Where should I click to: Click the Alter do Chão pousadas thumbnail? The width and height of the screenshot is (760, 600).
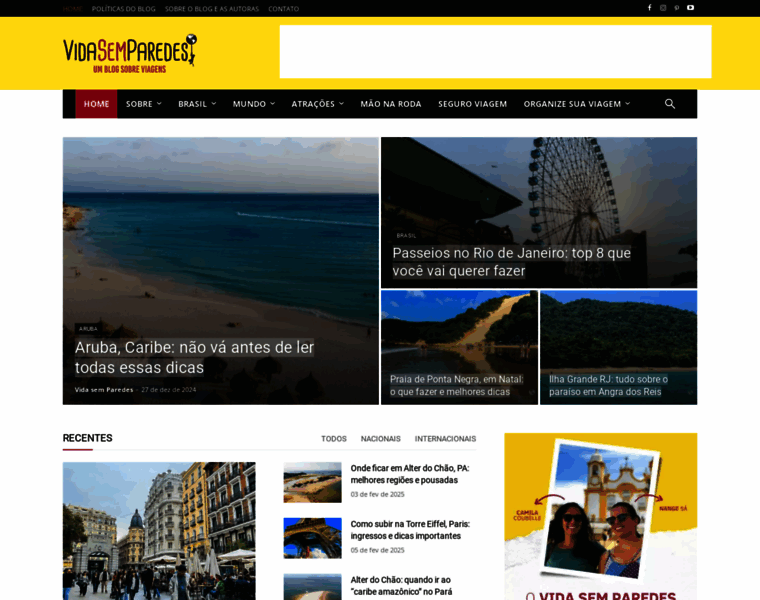[x=312, y=482]
